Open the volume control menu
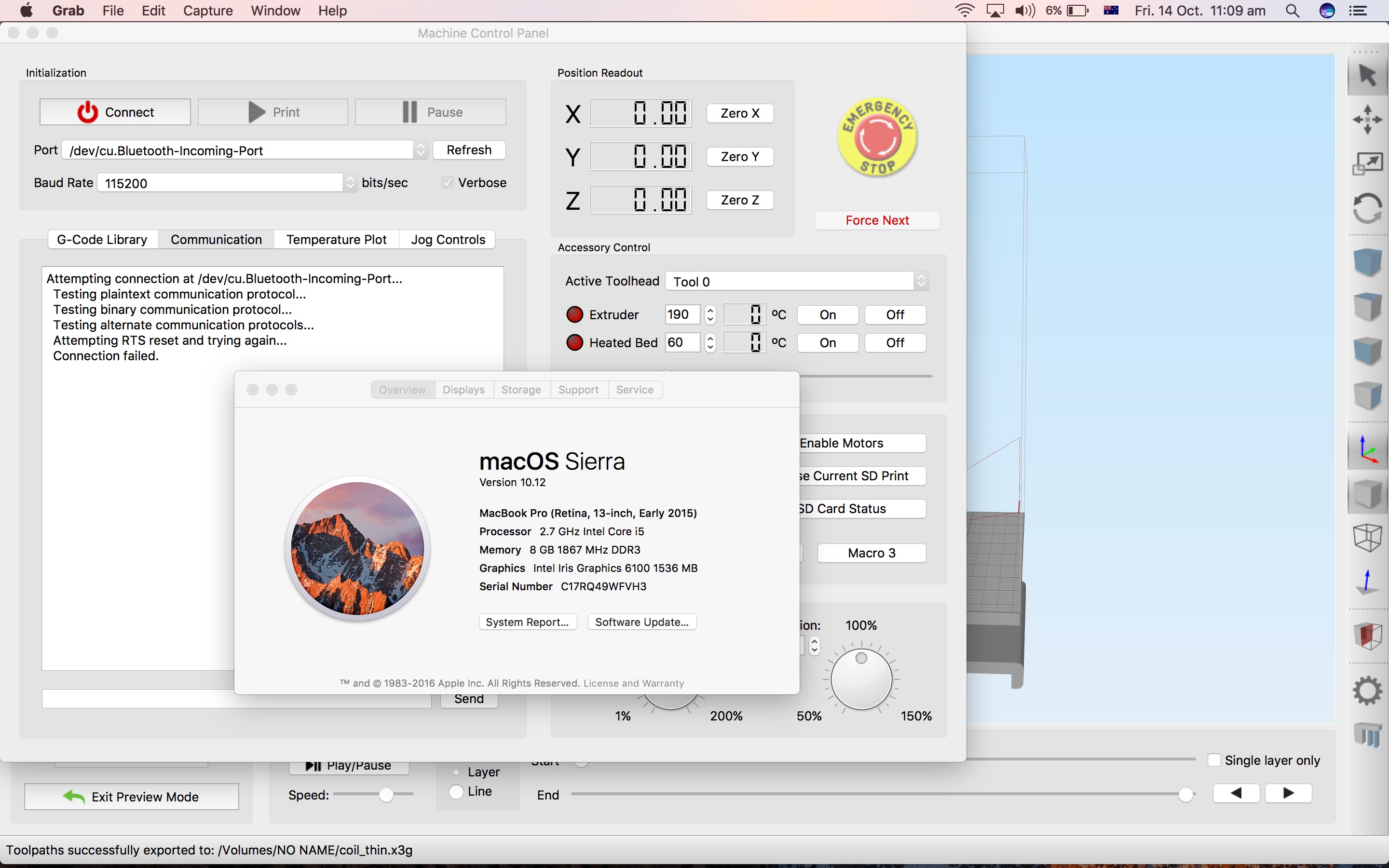Image resolution: width=1389 pixels, height=868 pixels. [1025, 10]
